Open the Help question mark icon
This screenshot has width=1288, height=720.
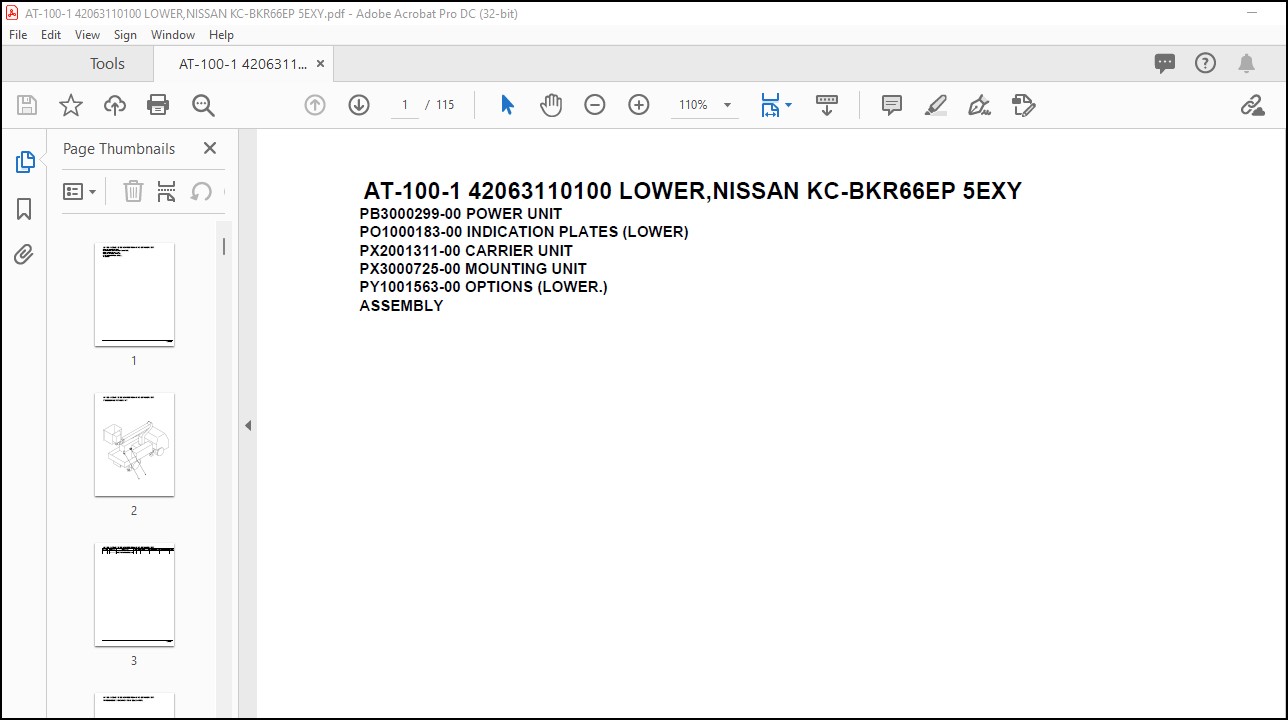(x=1206, y=63)
